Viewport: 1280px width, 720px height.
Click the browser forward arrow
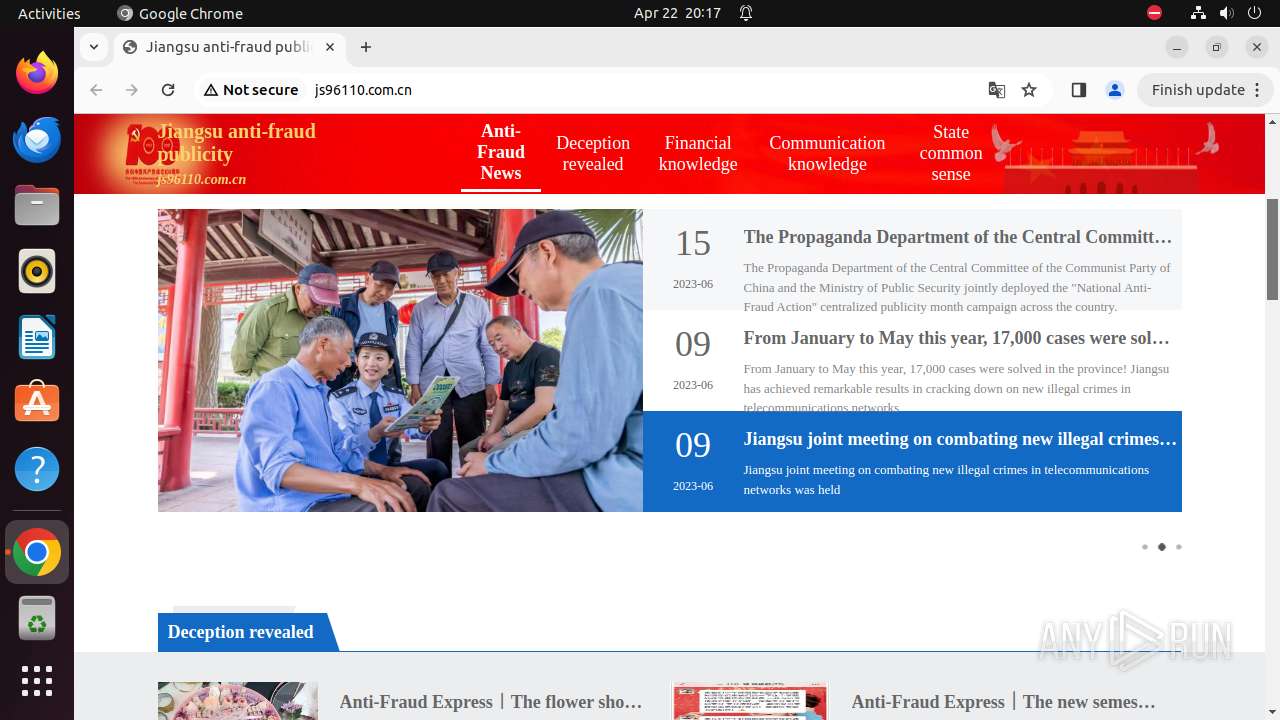[x=132, y=90]
